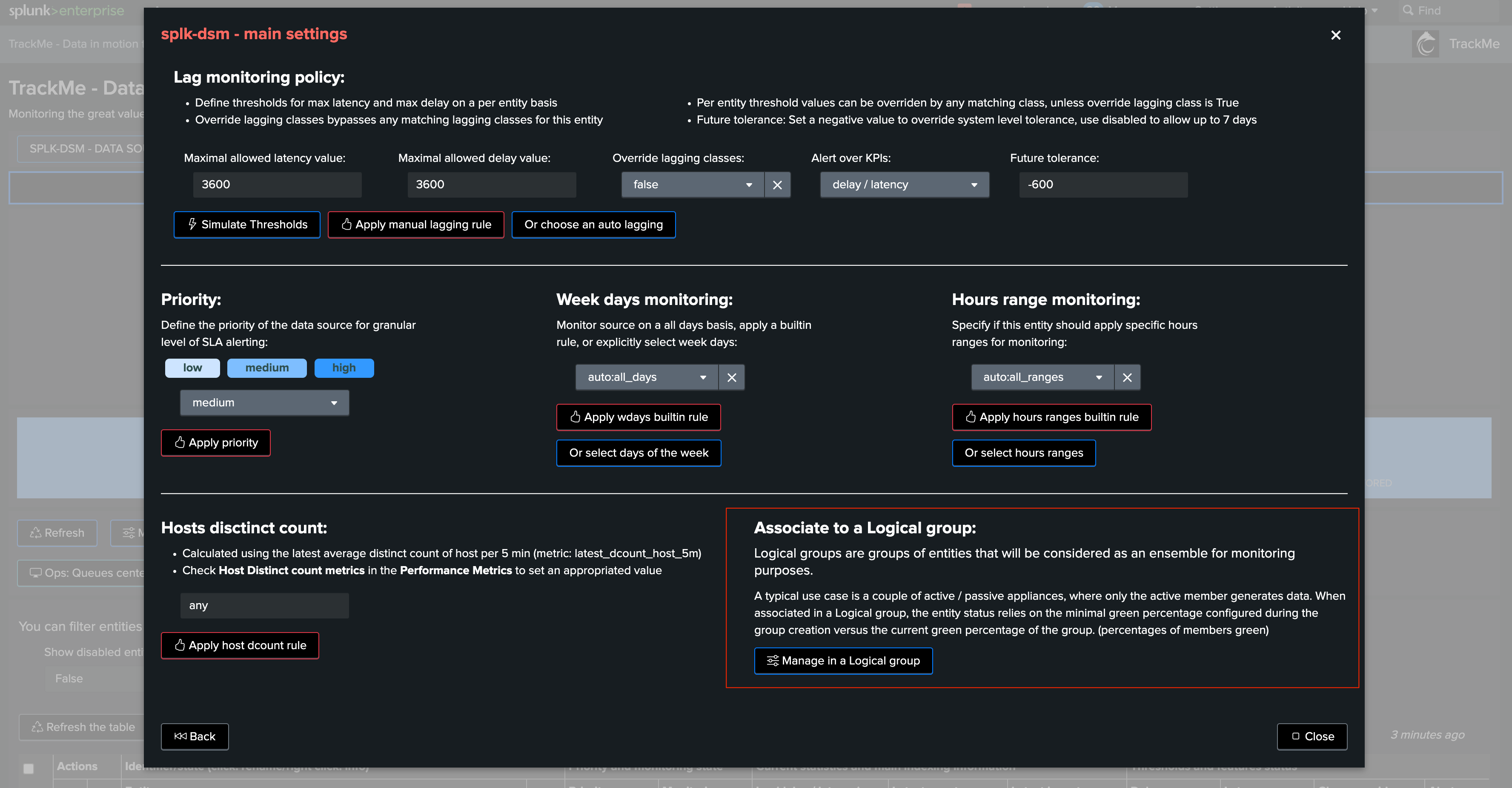
Task: Clear the auto:all_days week days selection
Action: 731,377
